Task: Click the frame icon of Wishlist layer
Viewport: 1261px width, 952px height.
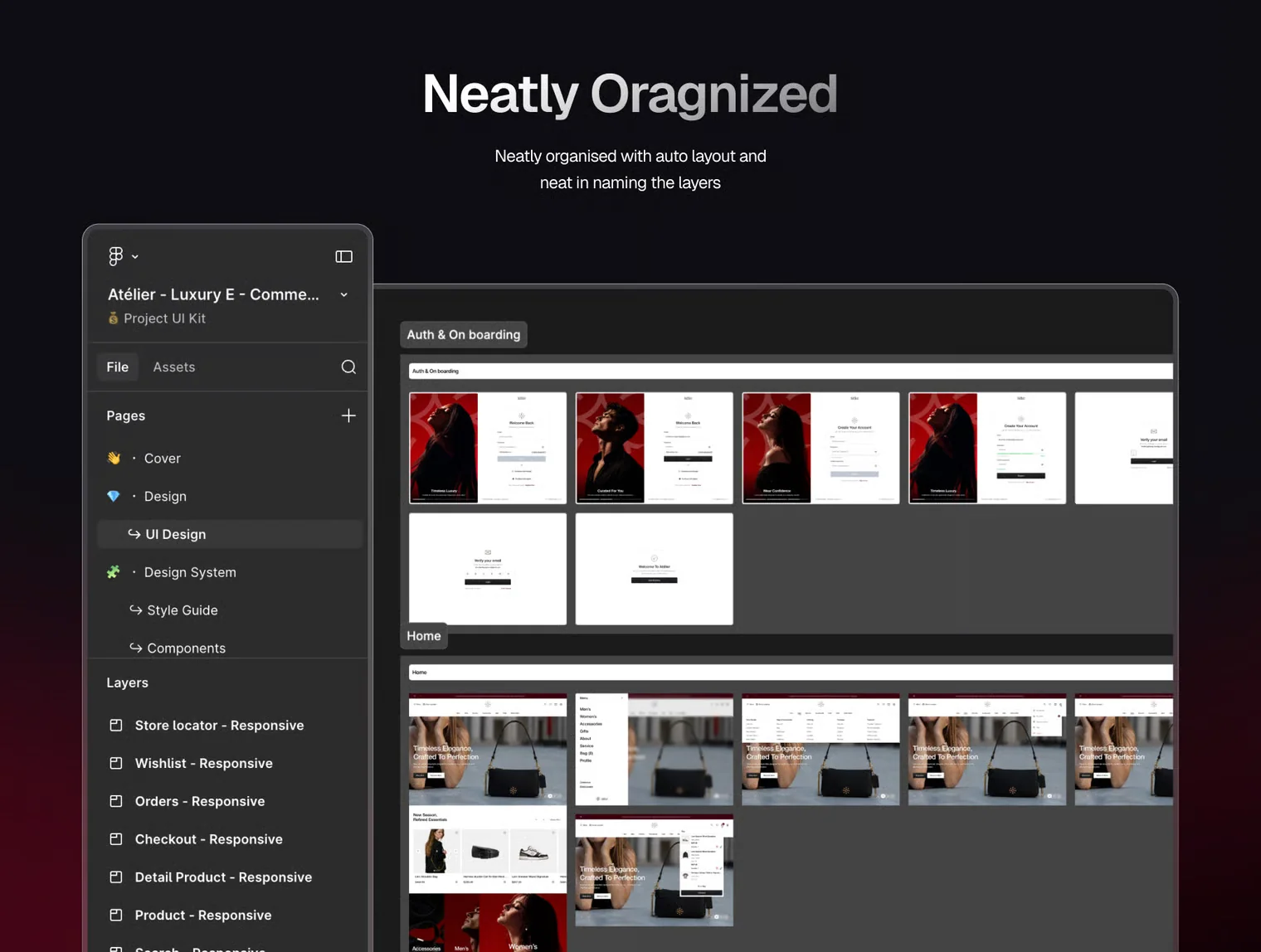Action: (116, 763)
